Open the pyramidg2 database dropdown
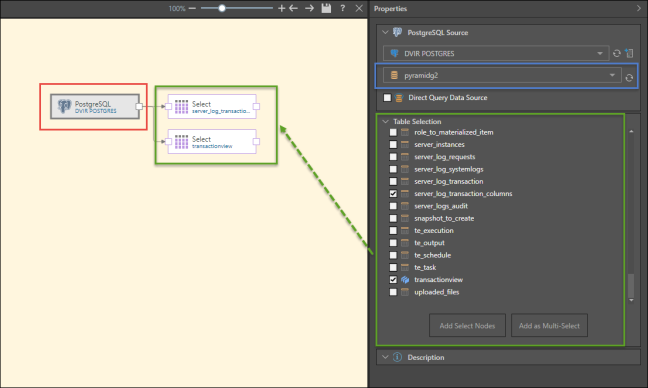The height and width of the screenshot is (388, 648). [502, 75]
